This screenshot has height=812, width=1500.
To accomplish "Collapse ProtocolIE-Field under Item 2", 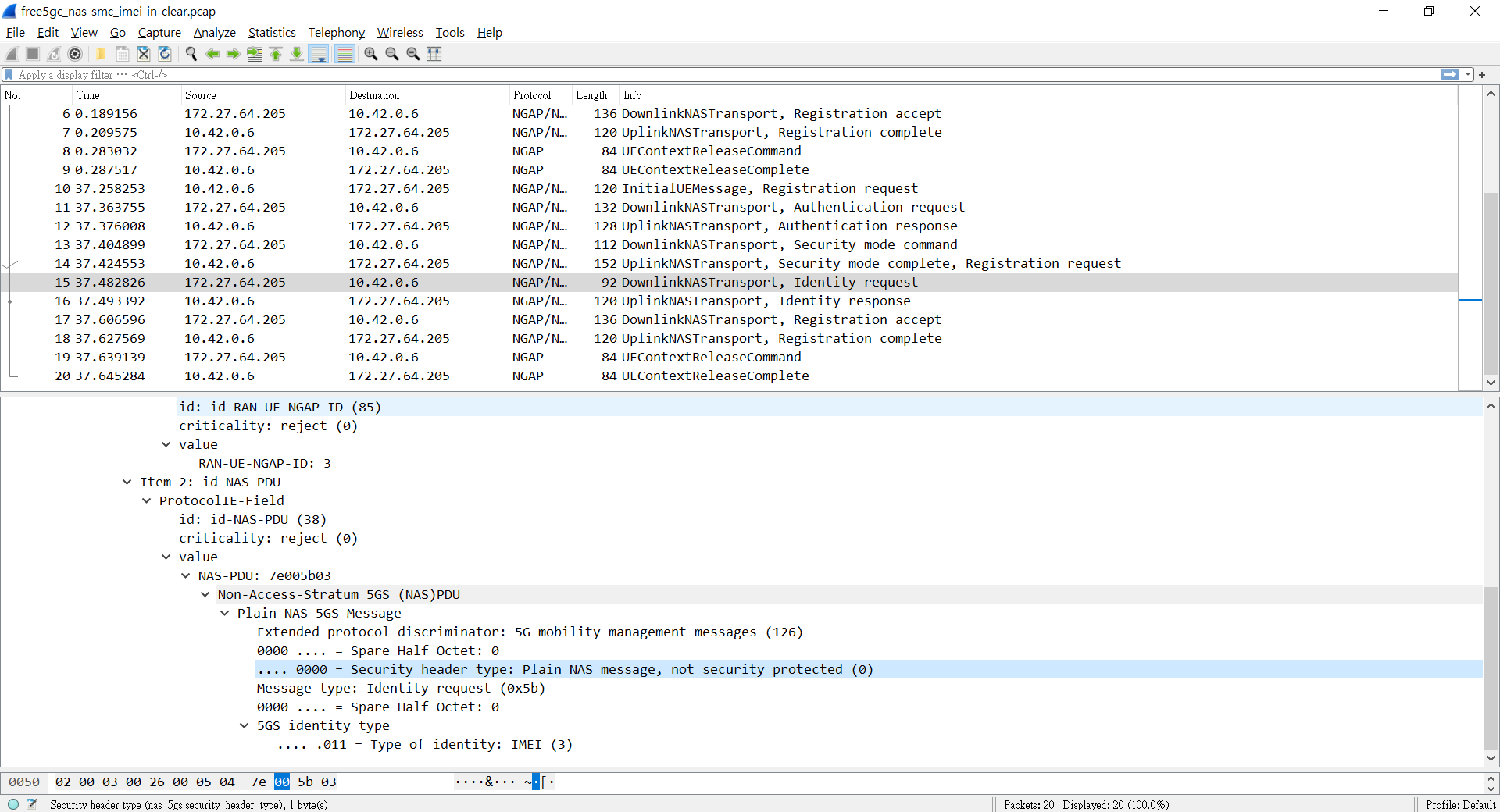I will click(146, 501).
